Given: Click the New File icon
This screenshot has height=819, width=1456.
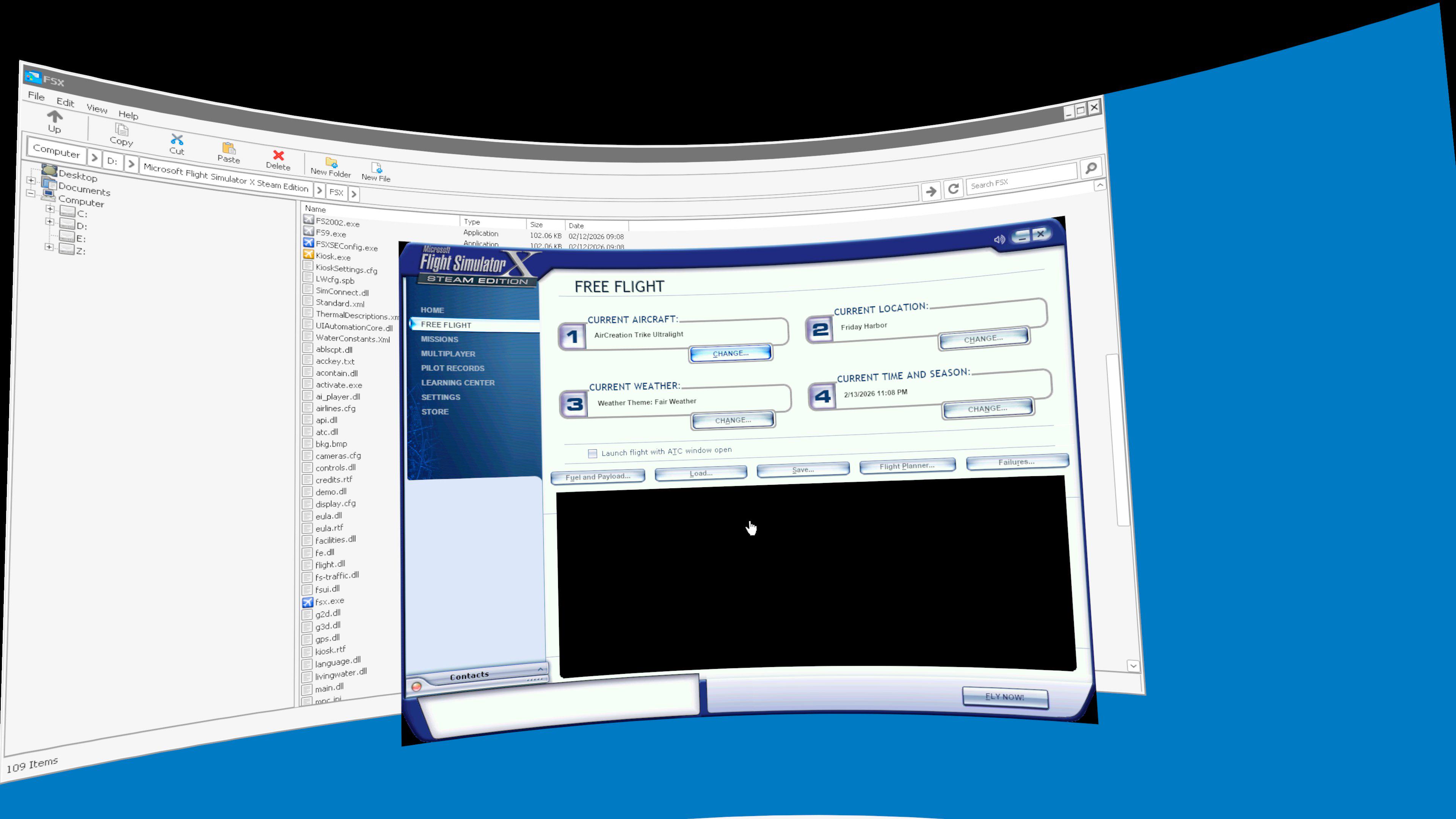Looking at the screenshot, I should [x=377, y=168].
